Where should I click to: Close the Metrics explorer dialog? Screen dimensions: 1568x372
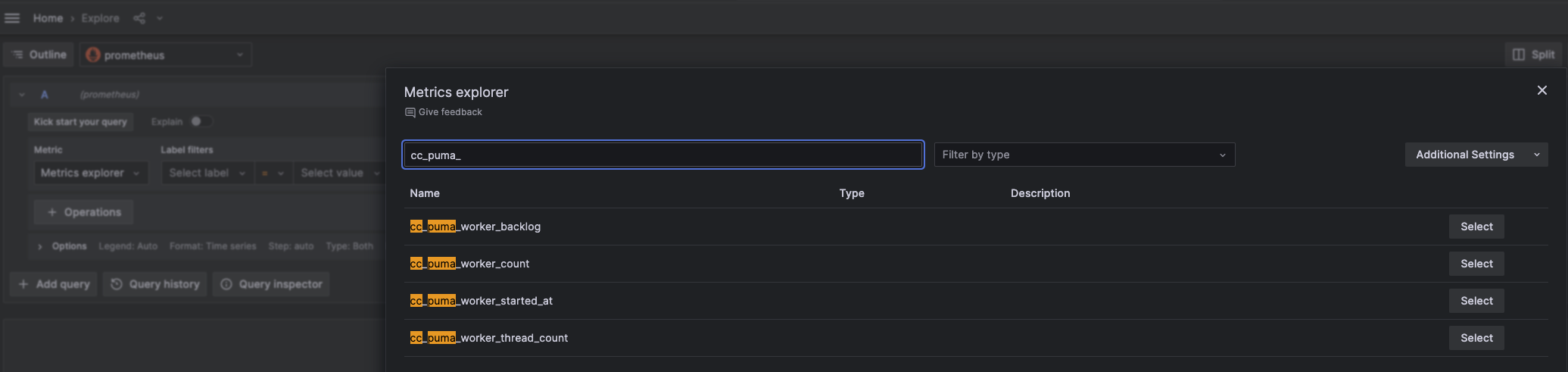pos(1542,91)
